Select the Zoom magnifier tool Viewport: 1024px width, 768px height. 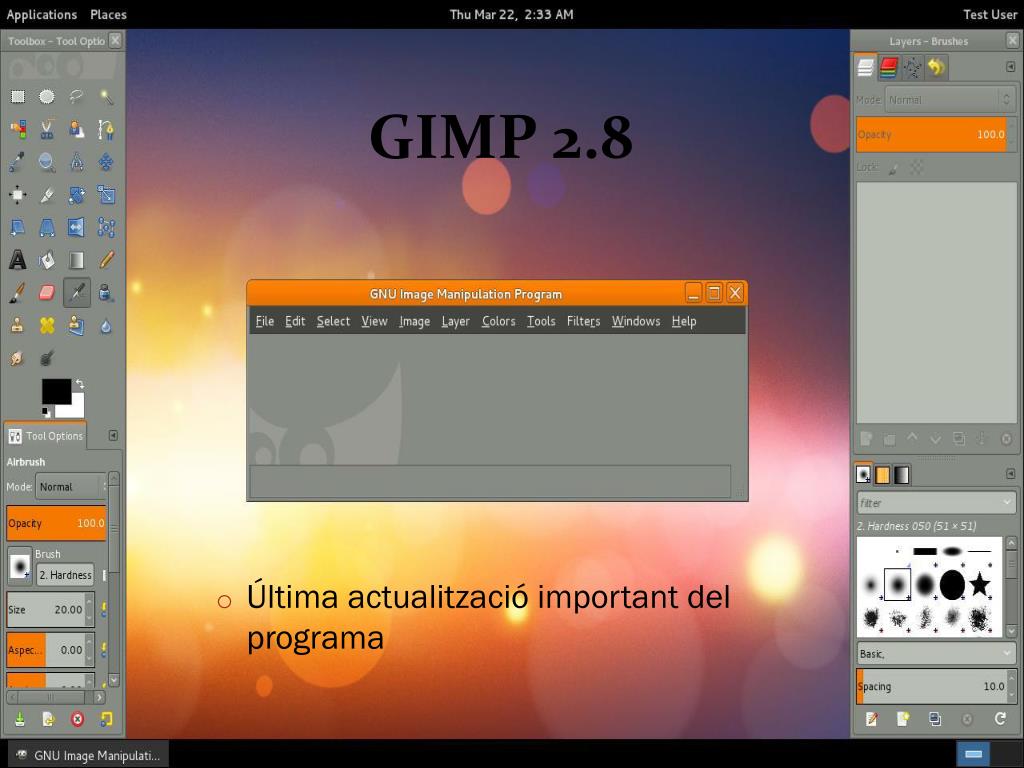pos(46,161)
